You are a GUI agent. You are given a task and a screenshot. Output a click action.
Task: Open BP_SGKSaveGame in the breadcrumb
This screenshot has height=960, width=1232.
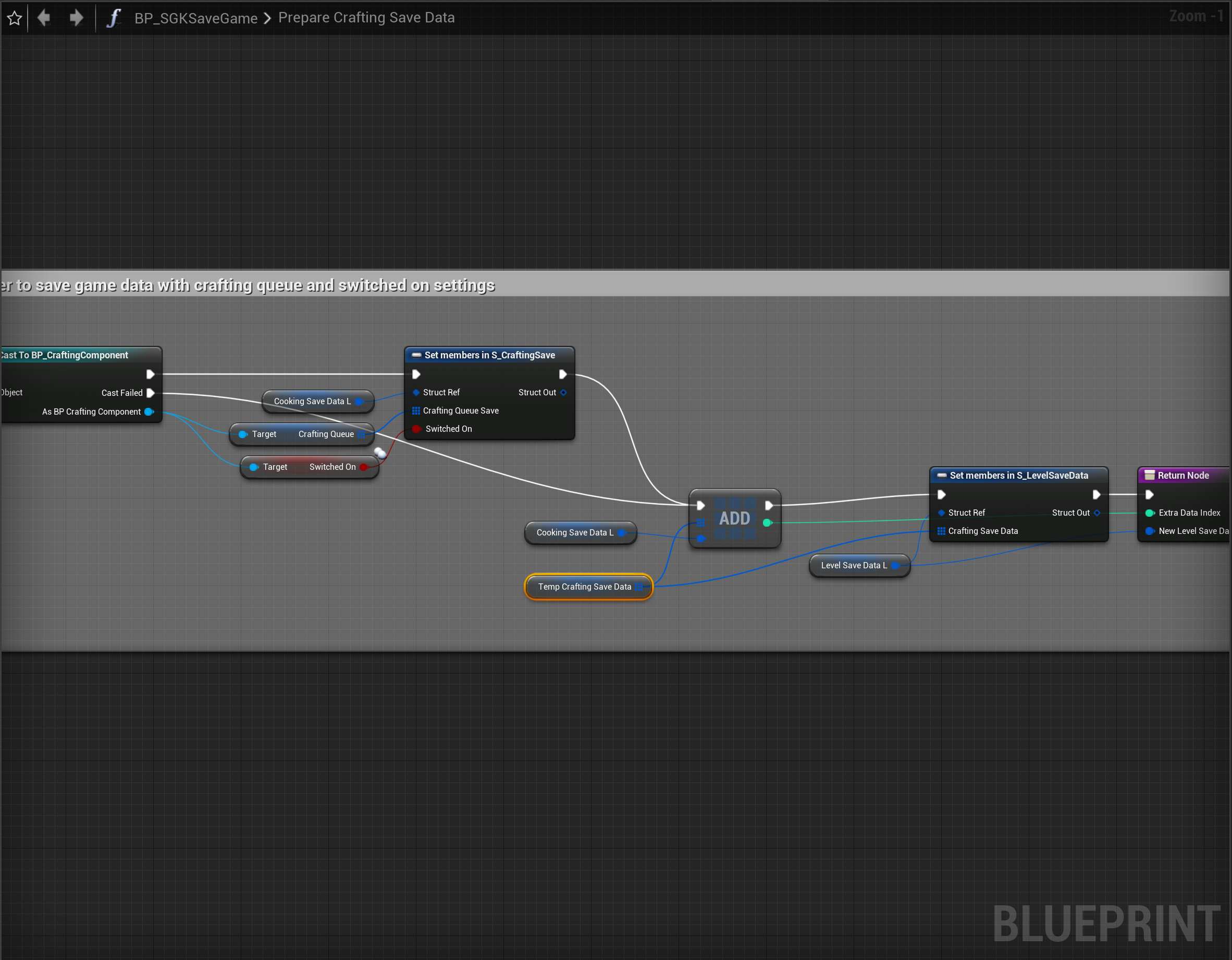click(x=196, y=18)
